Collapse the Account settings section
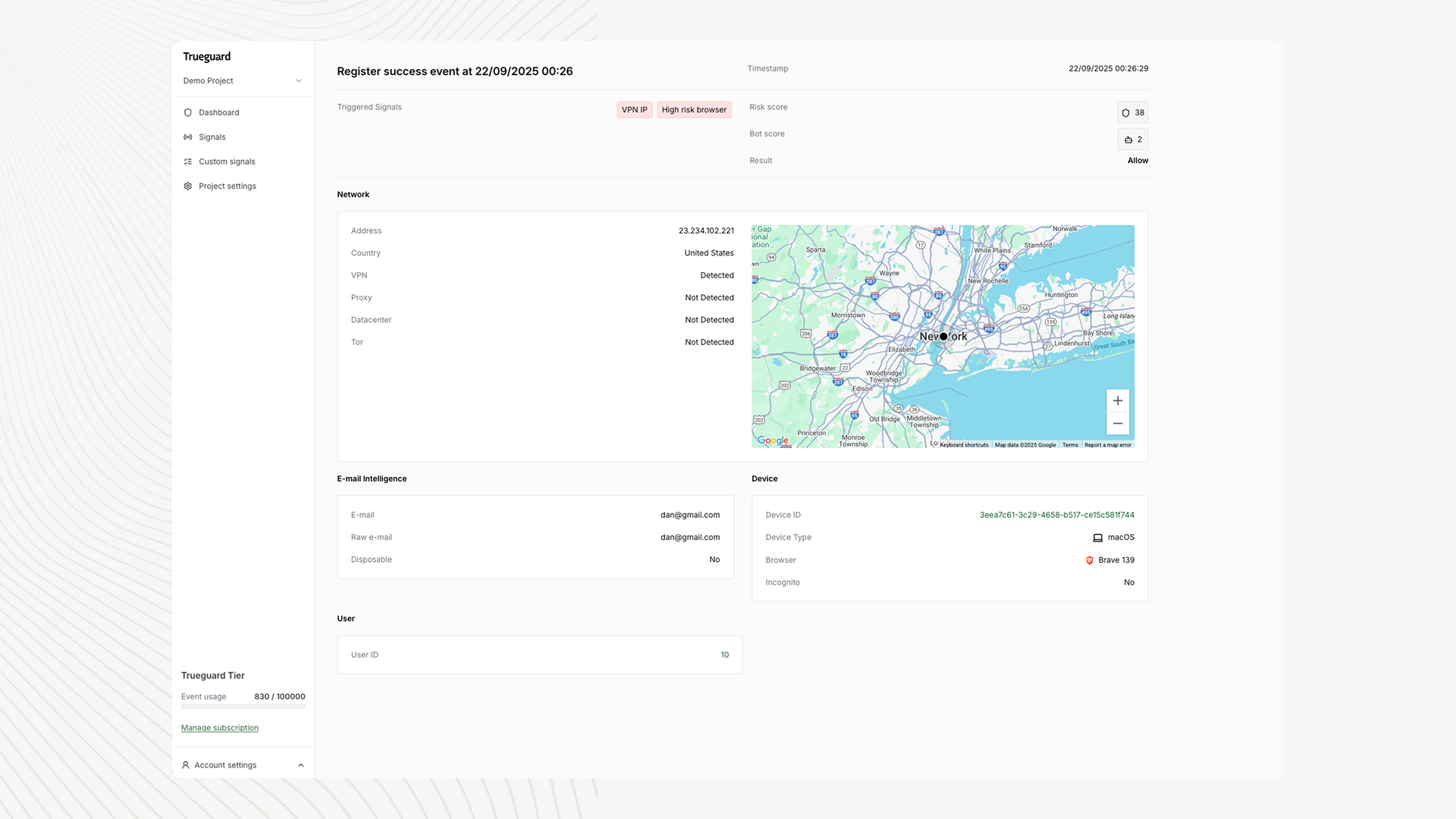The width and height of the screenshot is (1456, 819). coord(301,764)
